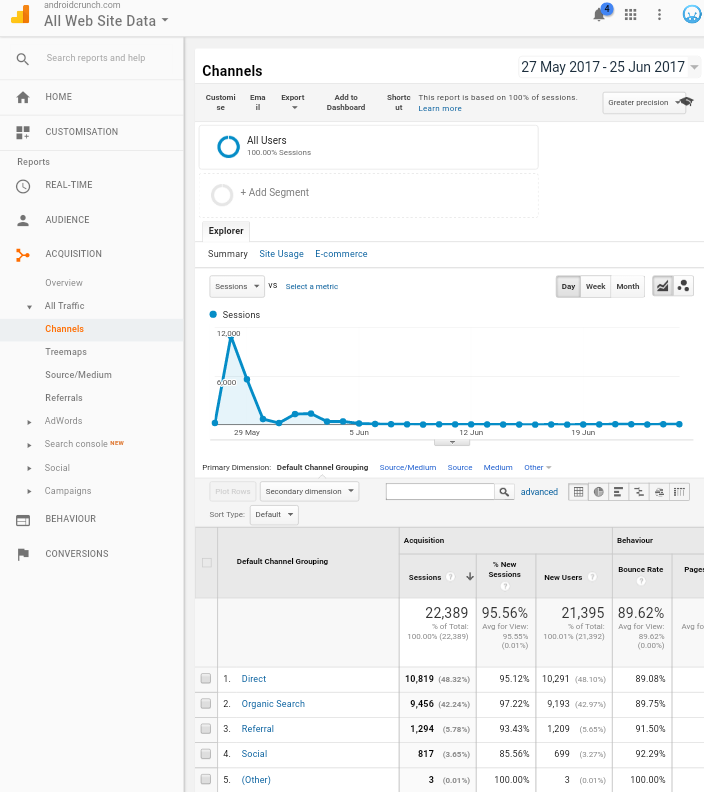
Task: Open the Secondary dimension dropdown
Action: [x=309, y=491]
